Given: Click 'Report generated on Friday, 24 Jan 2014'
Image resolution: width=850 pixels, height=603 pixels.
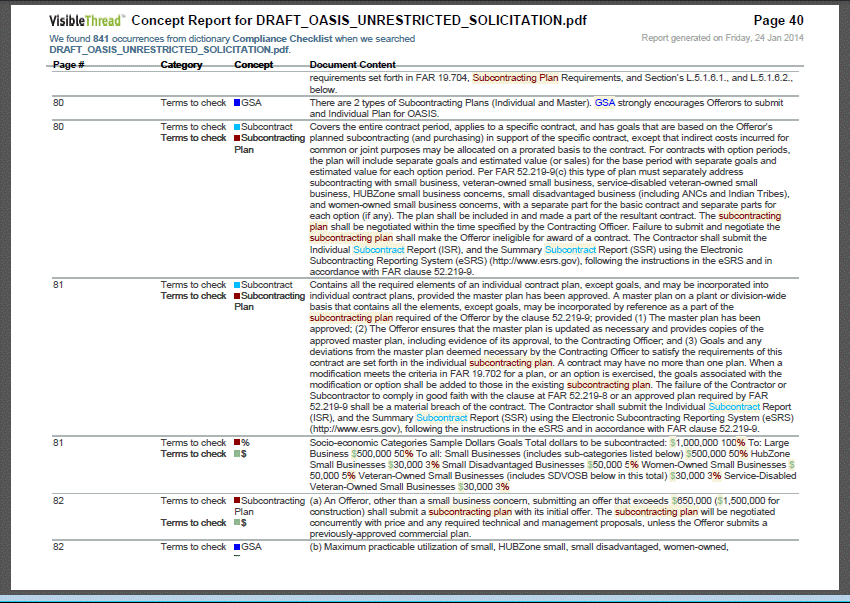Looking at the screenshot, I should [723, 38].
